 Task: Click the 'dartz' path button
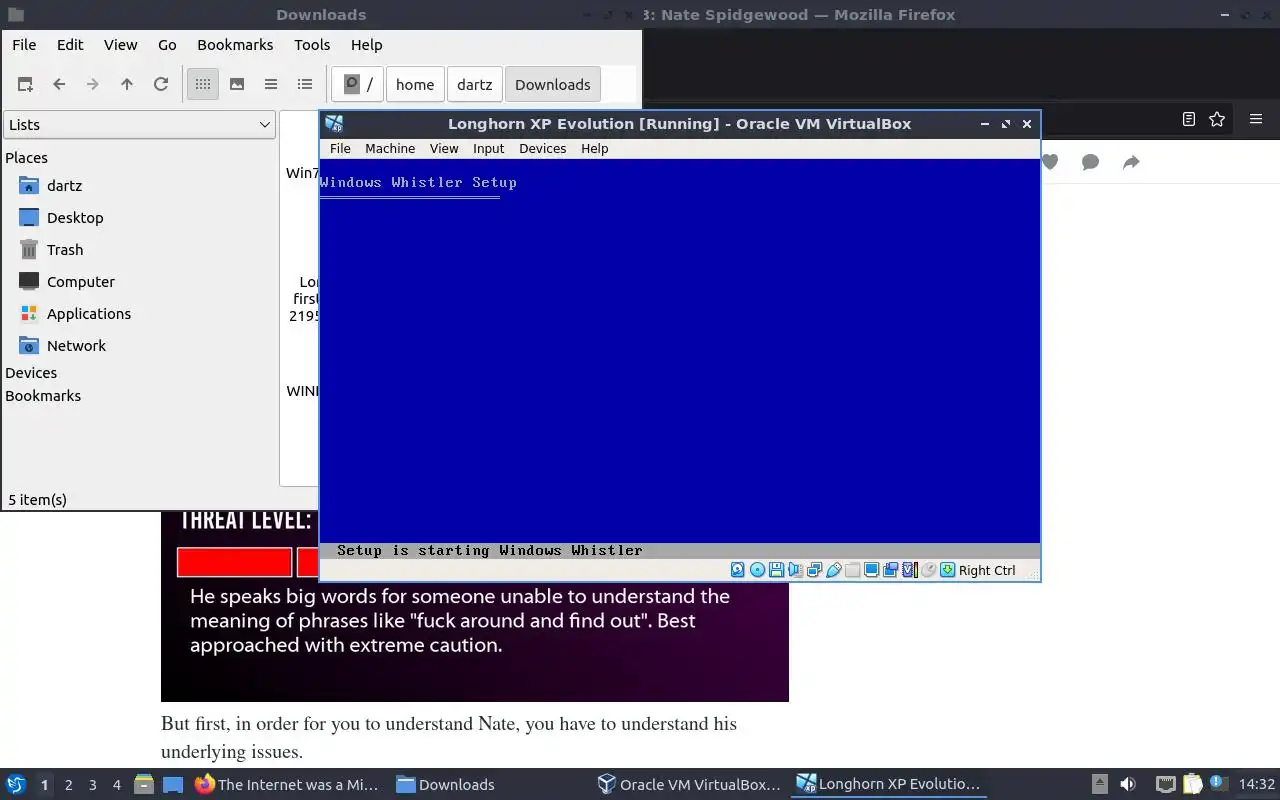click(x=475, y=85)
